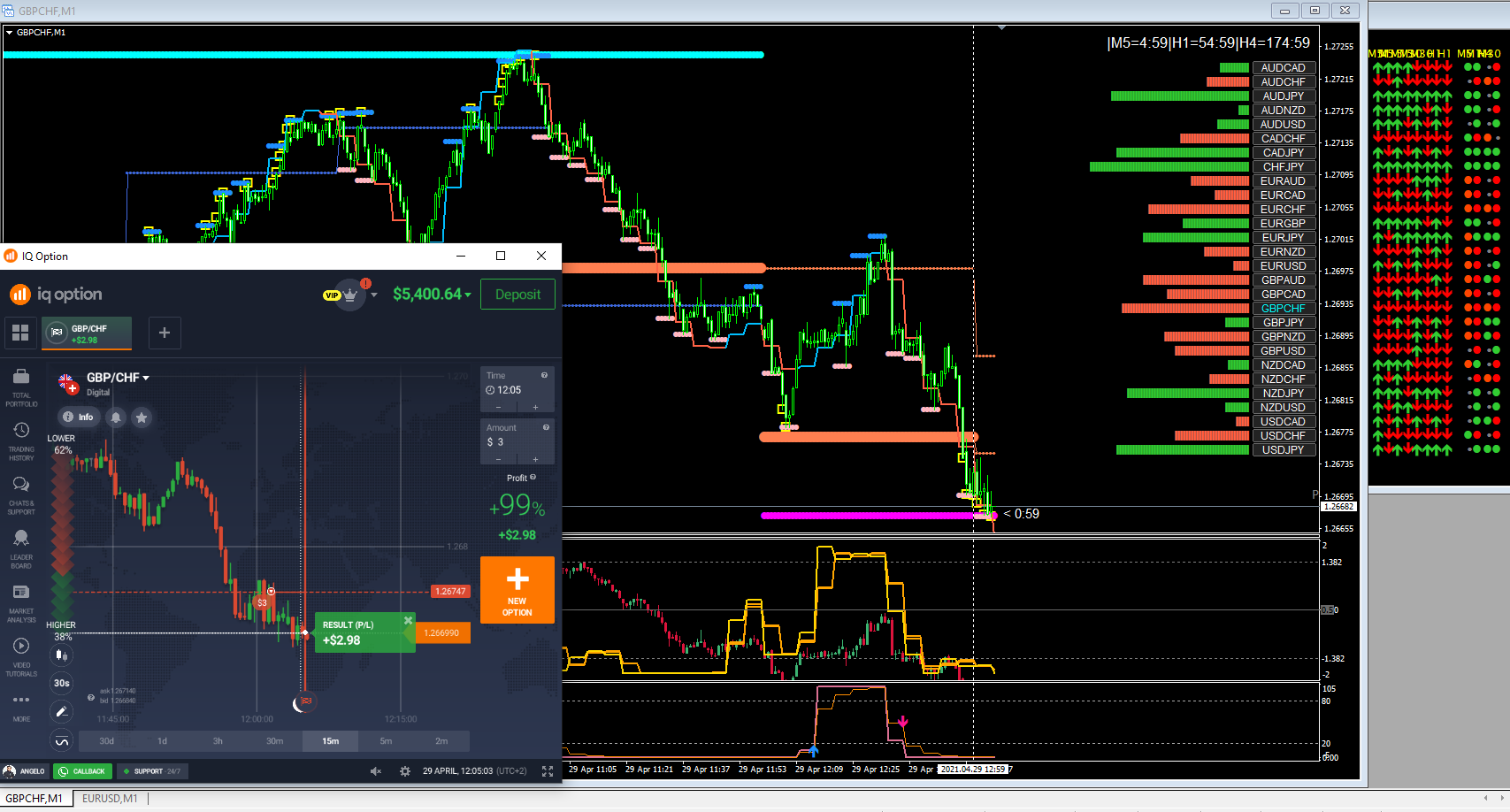Select the NZDUSD pair button

pyautogui.click(x=1284, y=408)
